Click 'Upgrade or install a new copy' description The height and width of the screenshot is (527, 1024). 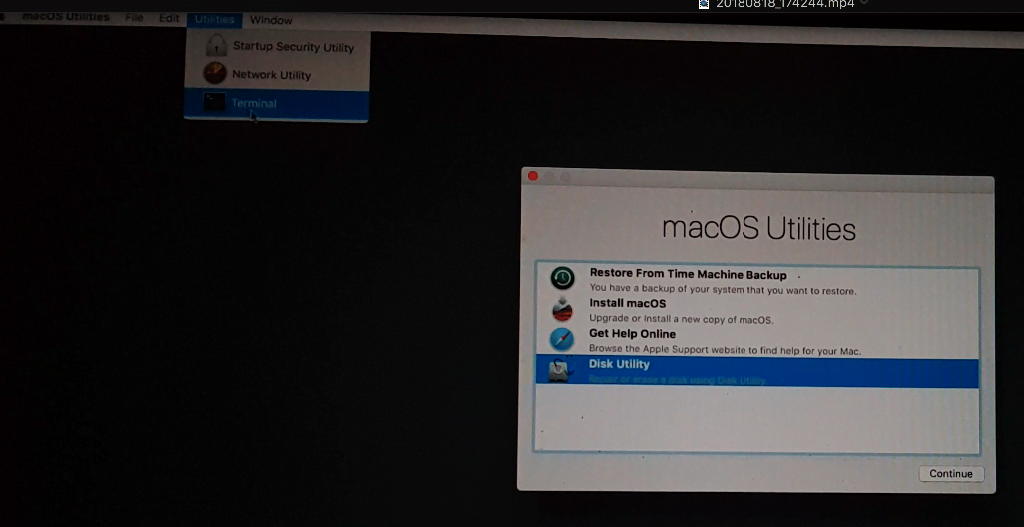[x=681, y=320]
